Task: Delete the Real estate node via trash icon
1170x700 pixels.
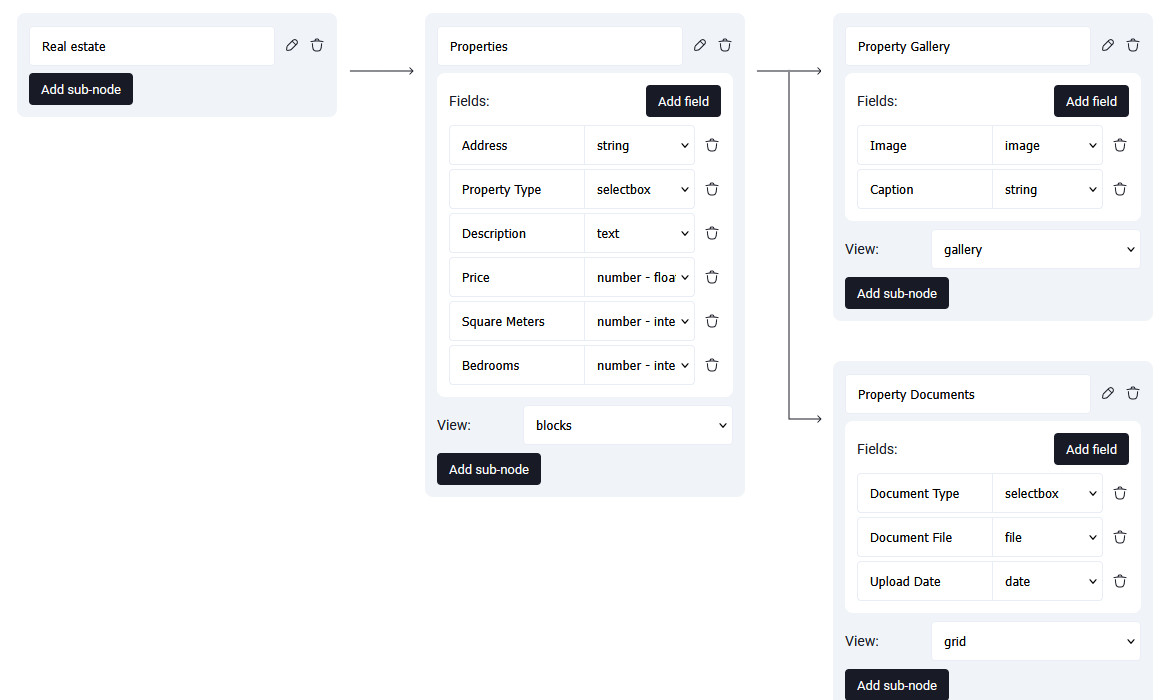Action: [x=317, y=45]
